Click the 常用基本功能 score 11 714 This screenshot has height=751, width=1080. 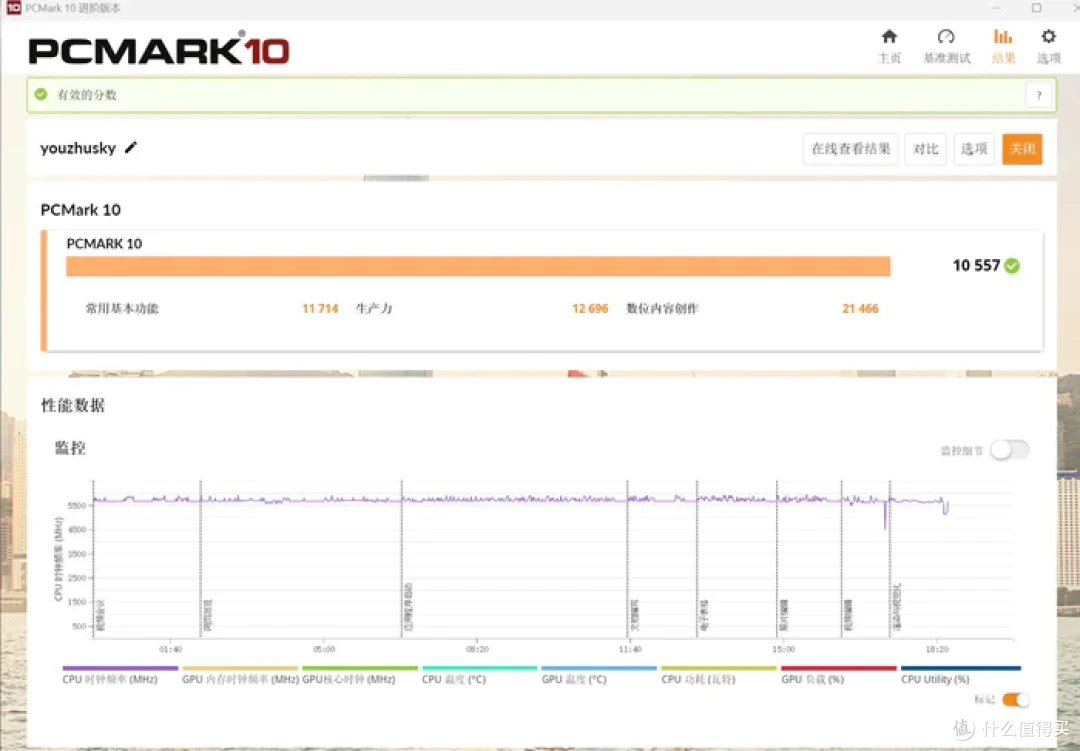tap(320, 309)
